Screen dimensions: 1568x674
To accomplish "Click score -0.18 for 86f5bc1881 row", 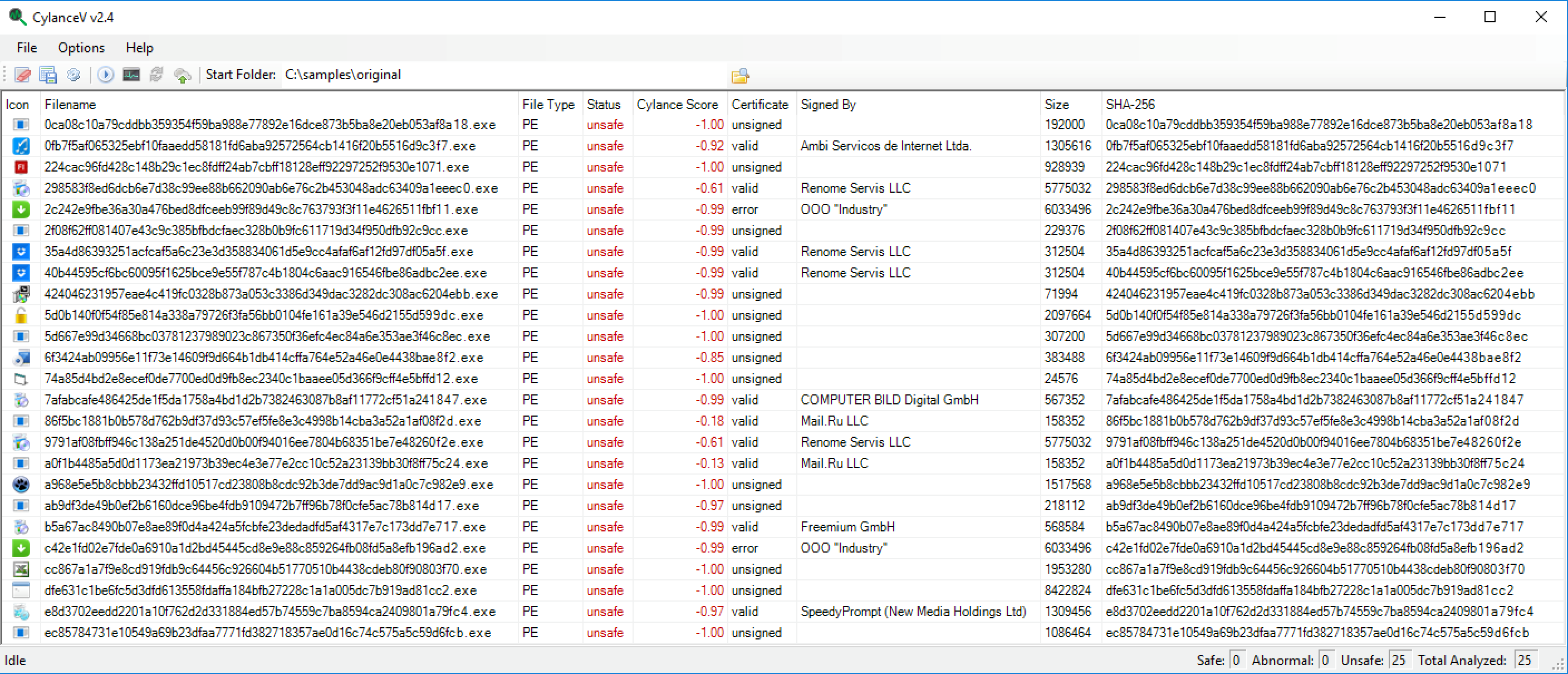I will coord(709,421).
